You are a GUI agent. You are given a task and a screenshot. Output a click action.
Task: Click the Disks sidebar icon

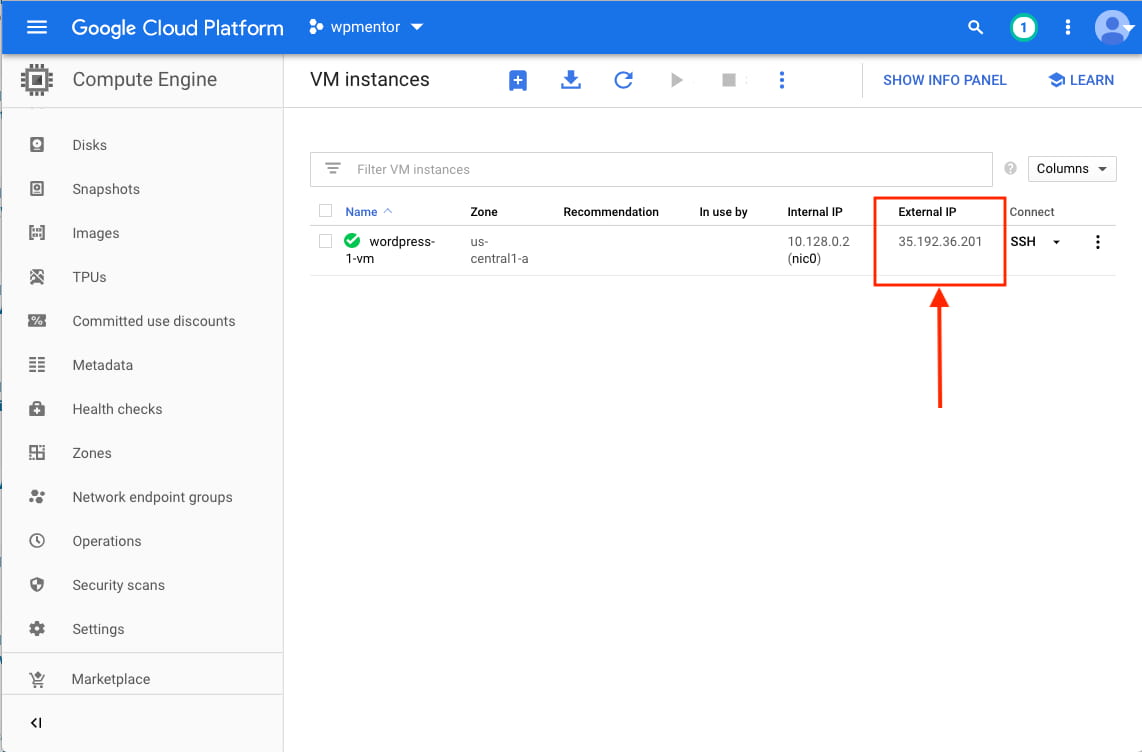pyautogui.click(x=36, y=145)
